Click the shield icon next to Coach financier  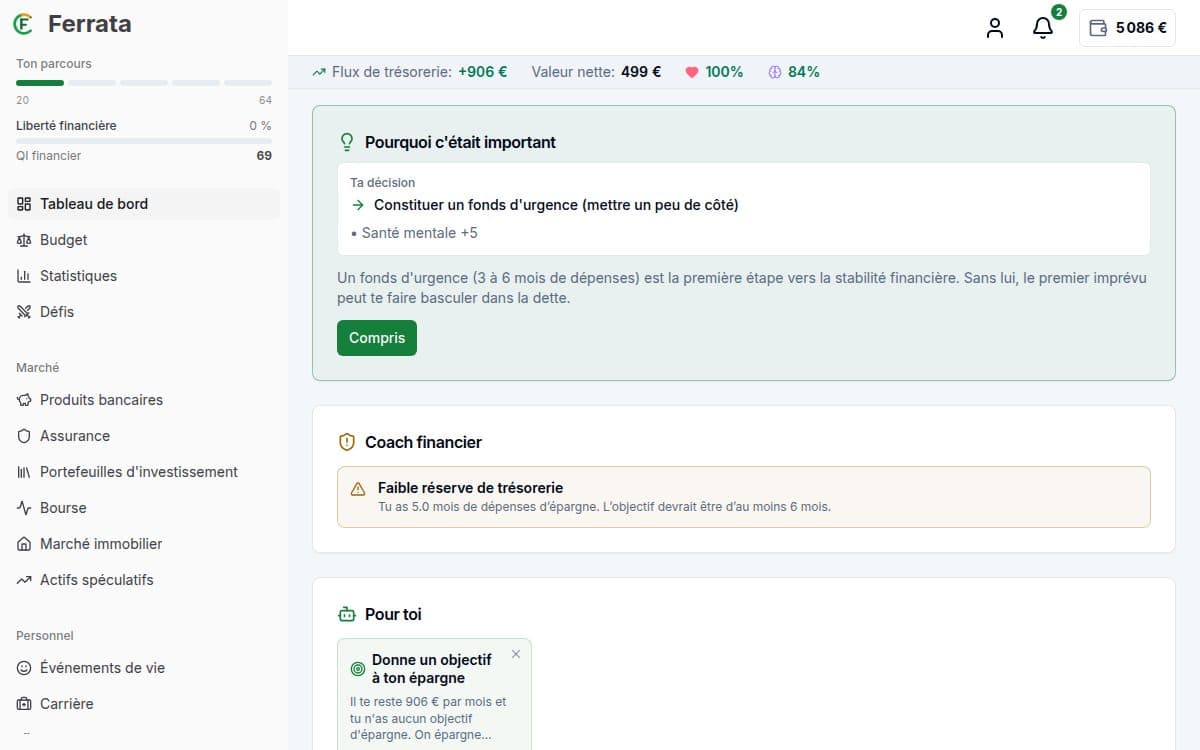tap(347, 442)
